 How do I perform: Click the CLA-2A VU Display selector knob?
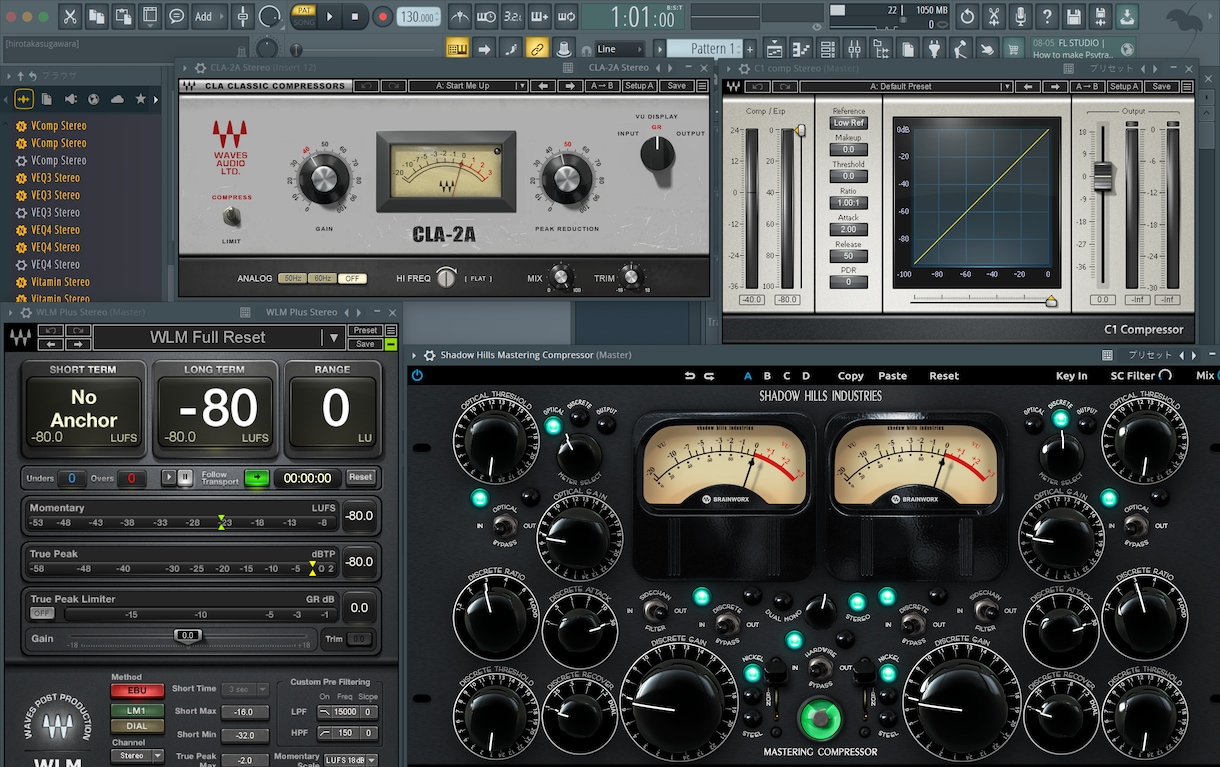(x=657, y=155)
